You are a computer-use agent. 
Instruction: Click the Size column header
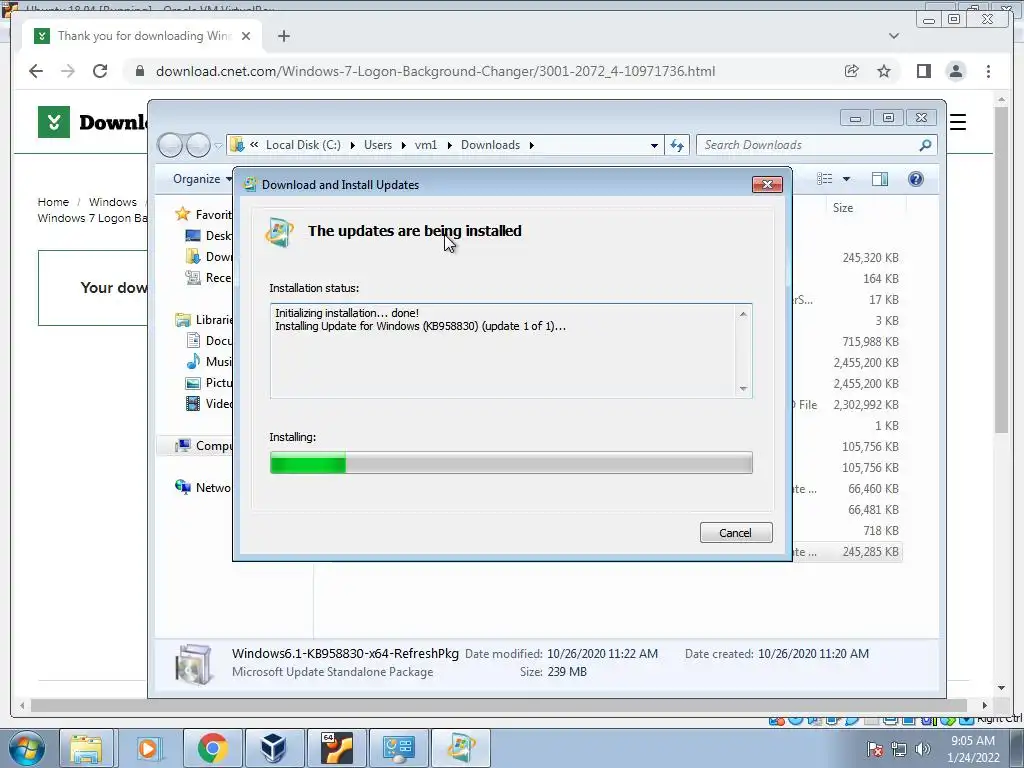[x=842, y=208]
